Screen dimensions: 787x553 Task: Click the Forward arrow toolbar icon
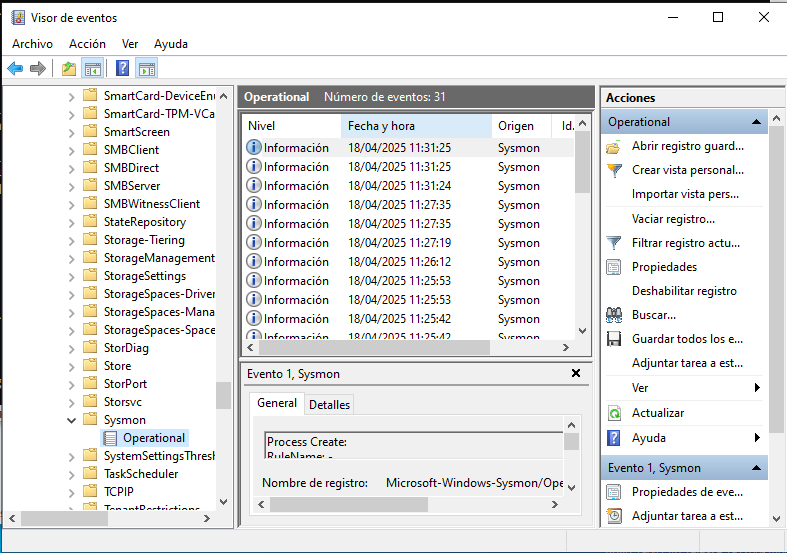pos(38,68)
